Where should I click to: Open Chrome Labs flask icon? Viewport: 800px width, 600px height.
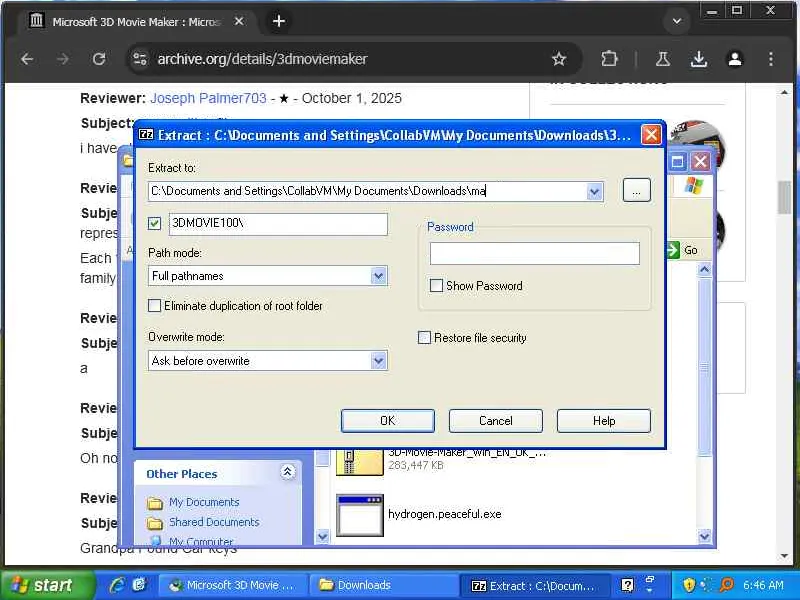[663, 59]
